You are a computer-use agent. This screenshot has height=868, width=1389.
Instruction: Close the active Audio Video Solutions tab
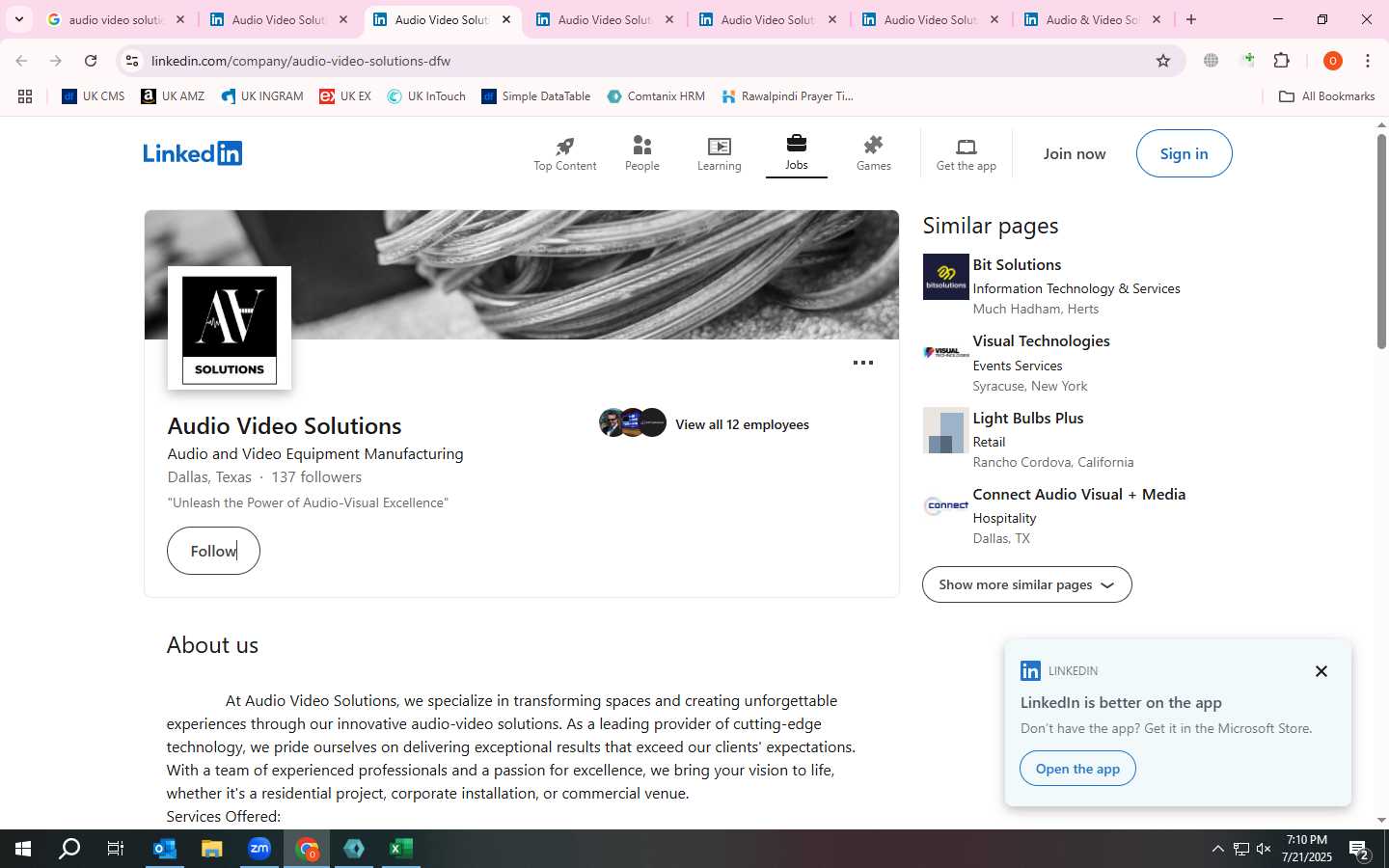click(x=506, y=19)
